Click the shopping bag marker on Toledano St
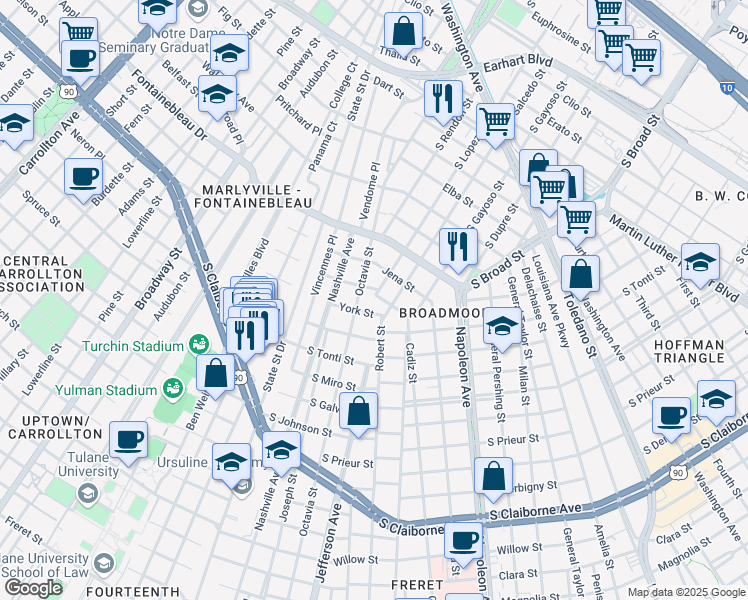 coord(581,277)
